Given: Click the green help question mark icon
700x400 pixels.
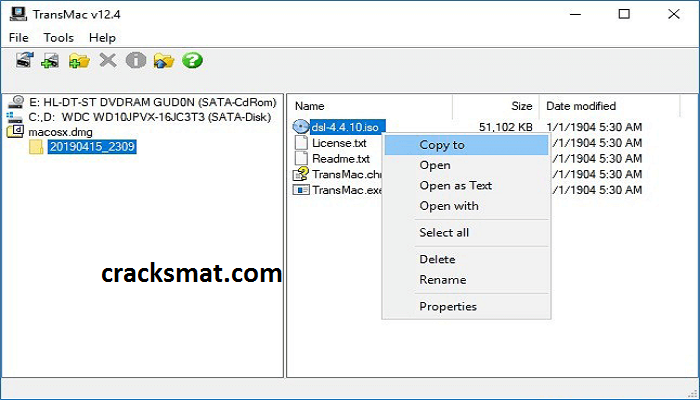Looking at the screenshot, I should 192,60.
